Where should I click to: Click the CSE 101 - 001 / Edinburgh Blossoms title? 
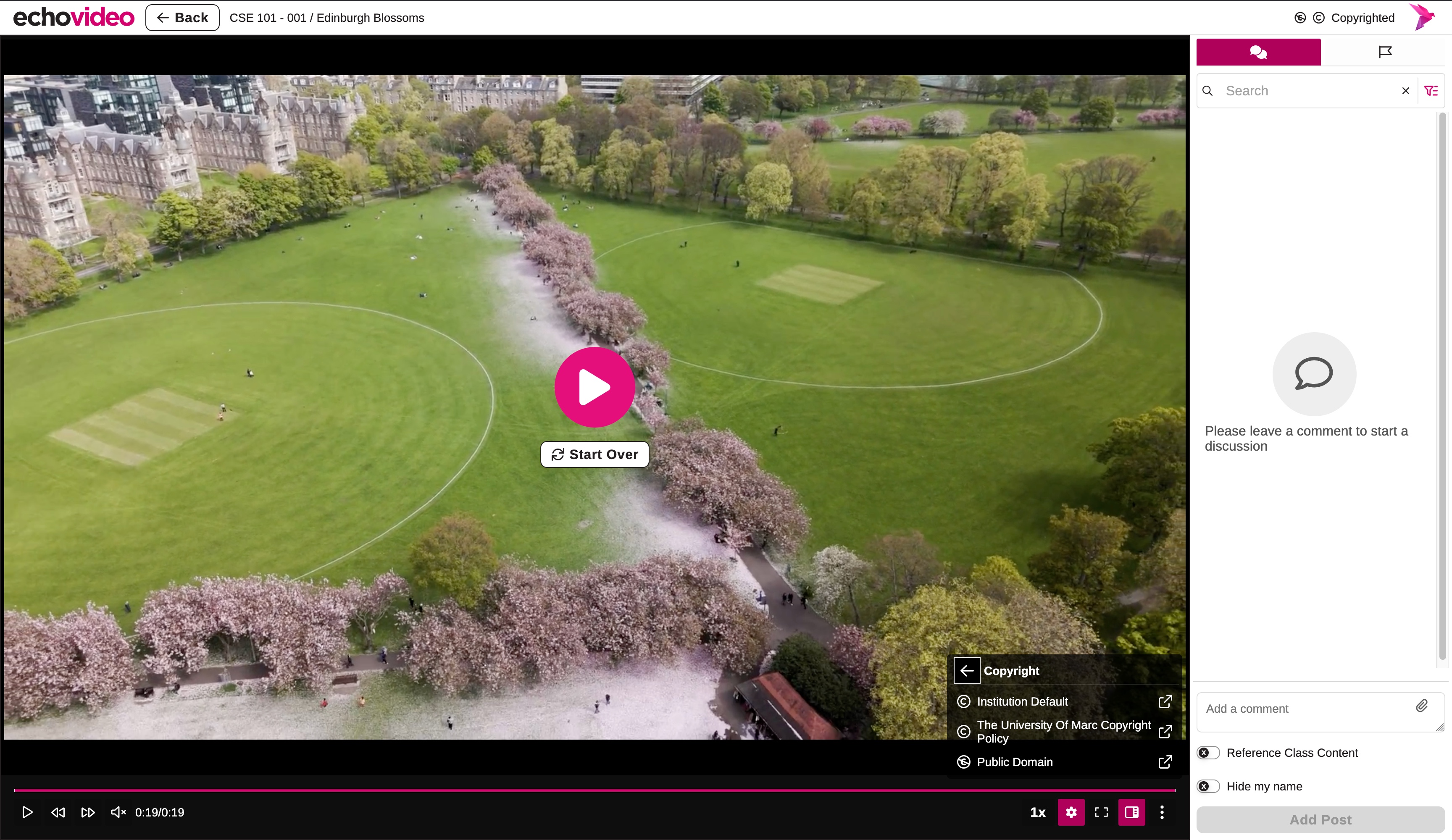point(327,18)
